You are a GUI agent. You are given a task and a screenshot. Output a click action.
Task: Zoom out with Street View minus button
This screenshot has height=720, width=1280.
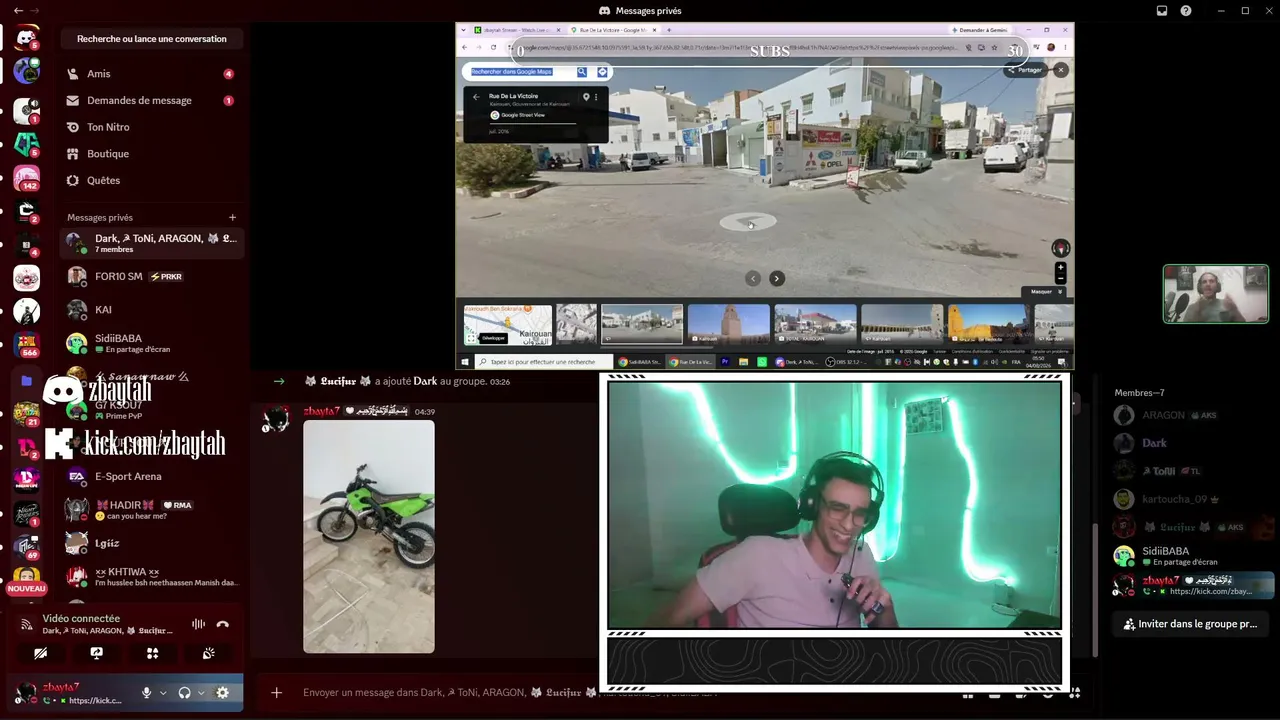1061,279
